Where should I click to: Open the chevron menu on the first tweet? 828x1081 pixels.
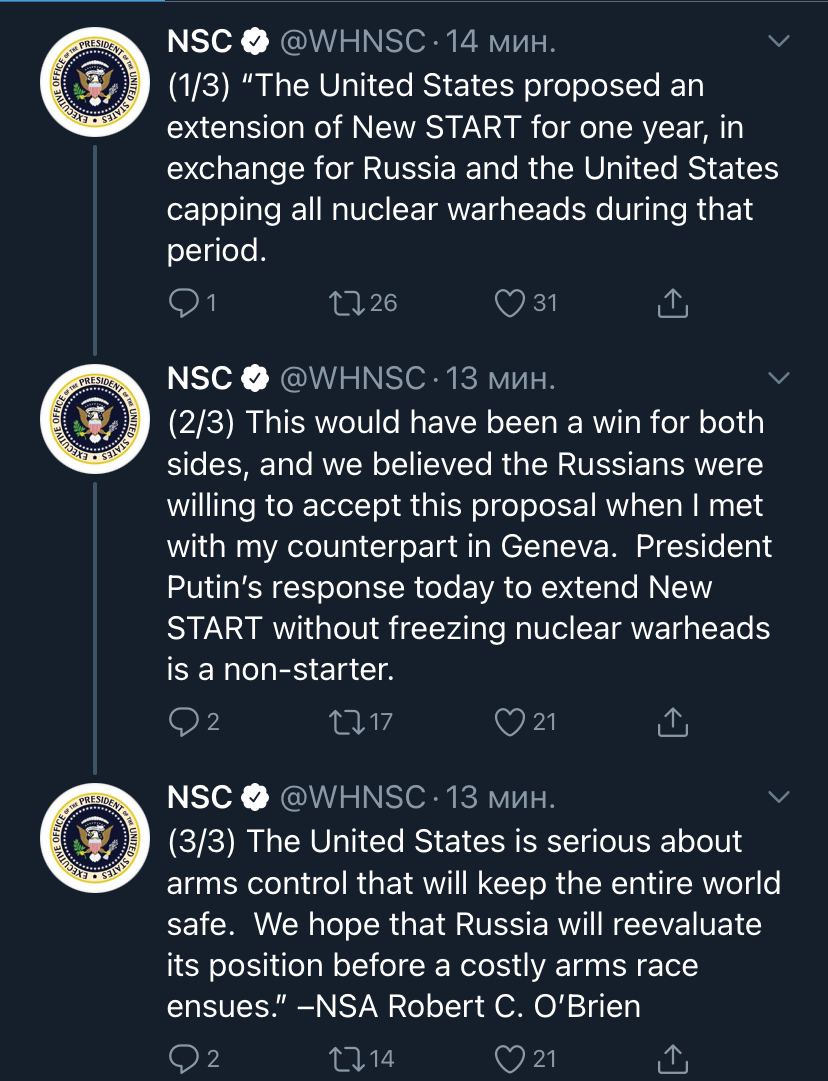778,41
